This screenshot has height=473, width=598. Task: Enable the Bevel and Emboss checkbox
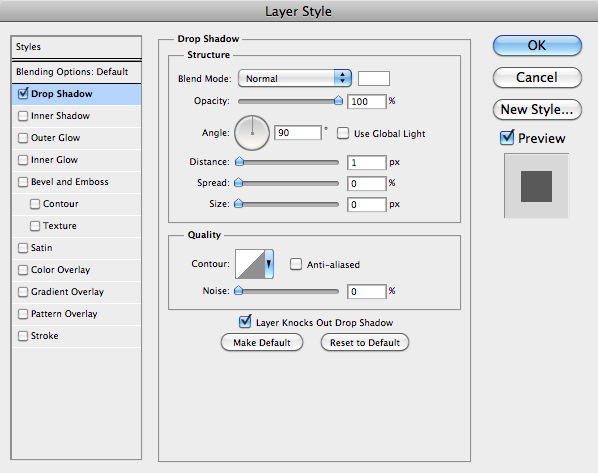pos(23,182)
